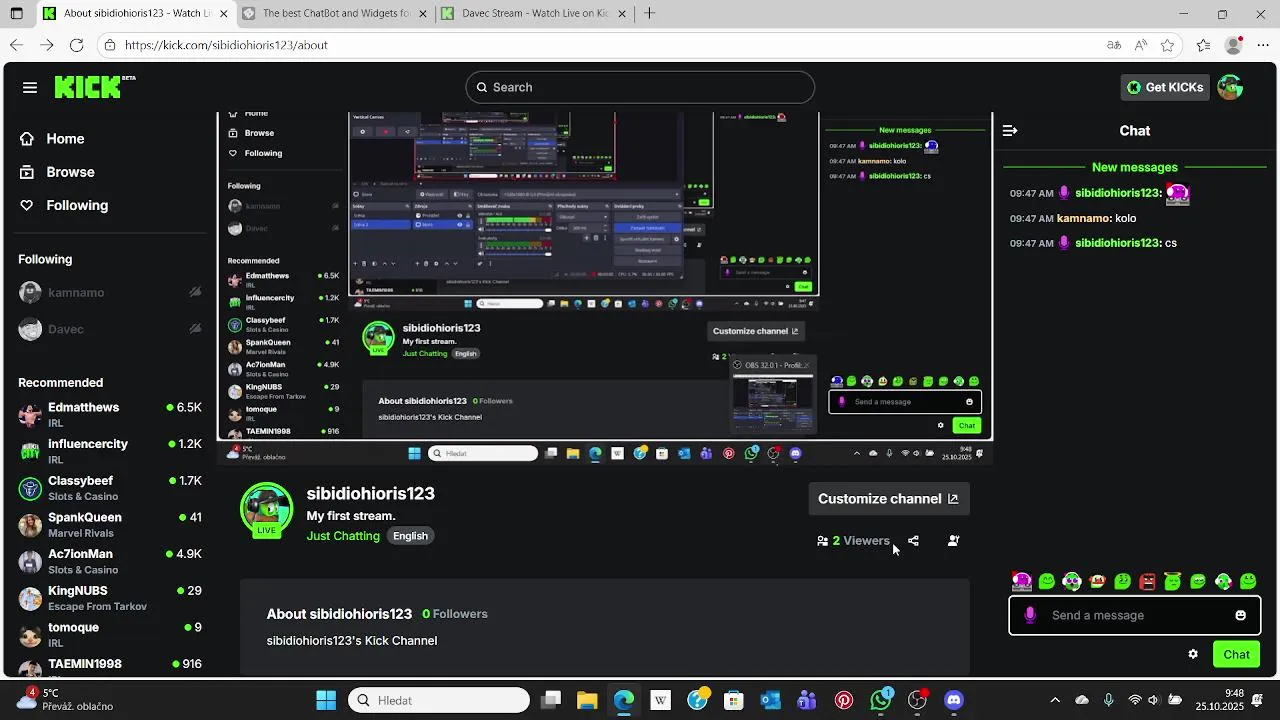Open recommended channel Classybeef
Viewport: 1280px width, 720px height.
[x=110, y=488]
